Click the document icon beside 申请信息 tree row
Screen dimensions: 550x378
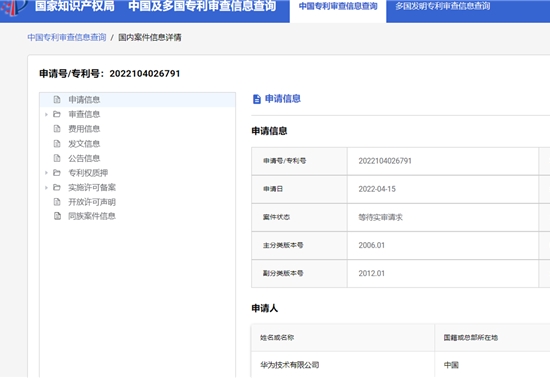point(57,100)
